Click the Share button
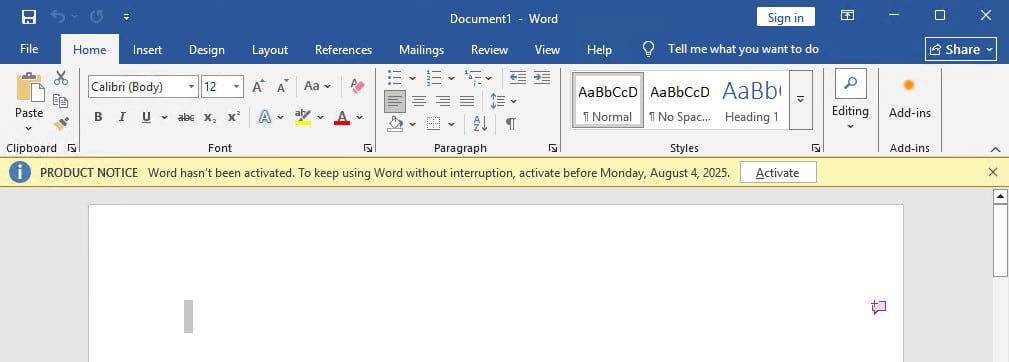 click(x=961, y=49)
